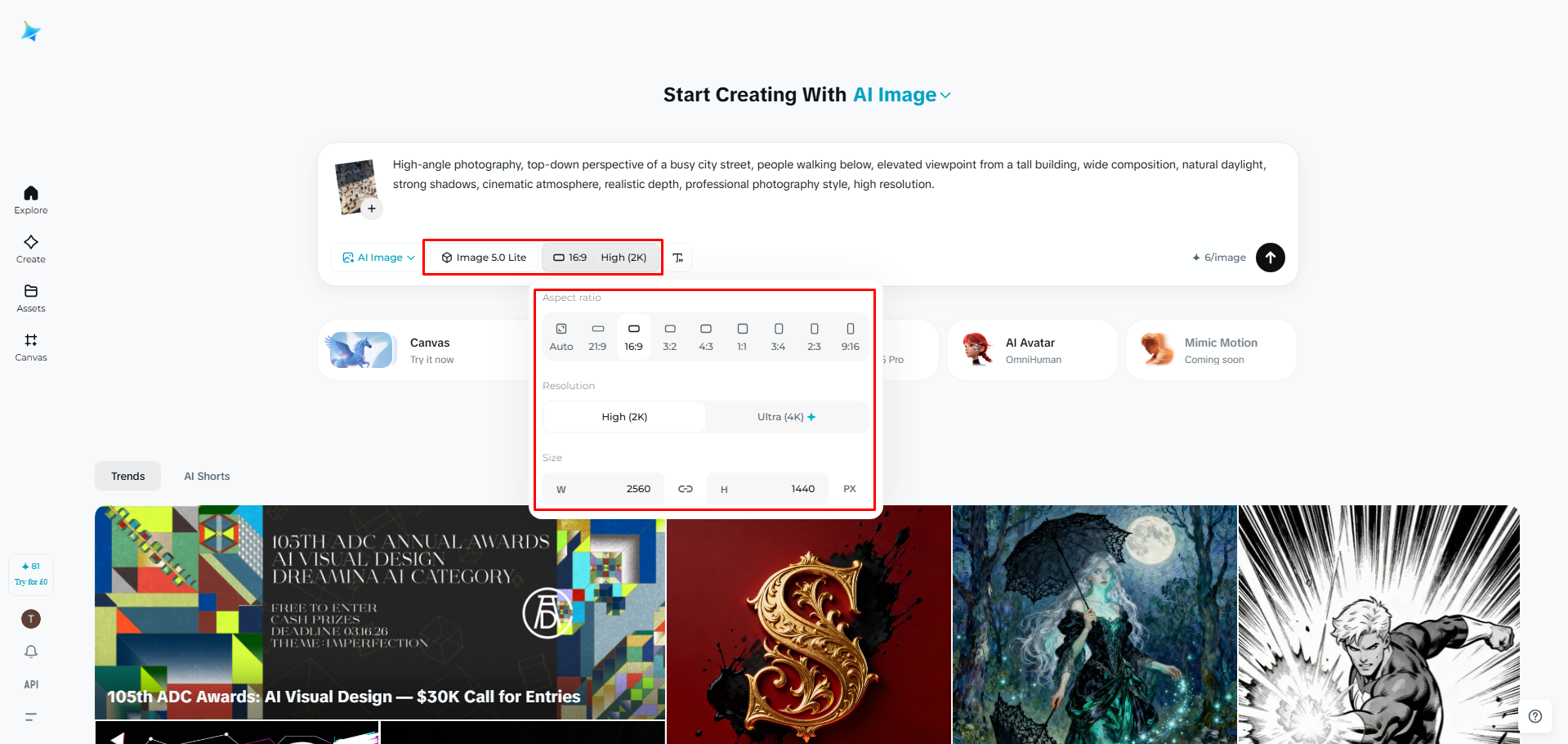Screen dimensions: 1568x744
Task: Open the help question mark icon
Action: [x=1535, y=716]
